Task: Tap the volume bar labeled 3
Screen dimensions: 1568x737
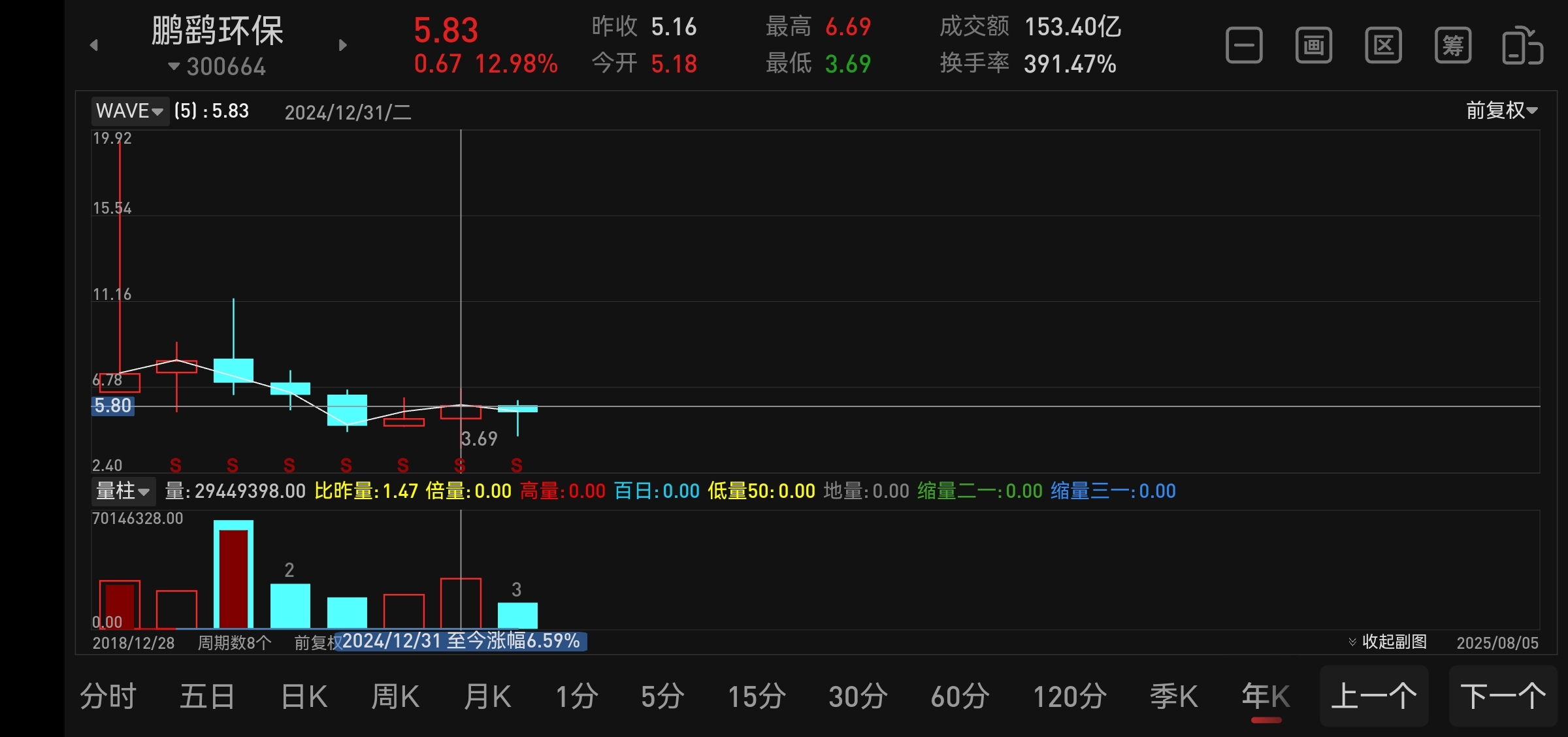Action: pyautogui.click(x=517, y=615)
